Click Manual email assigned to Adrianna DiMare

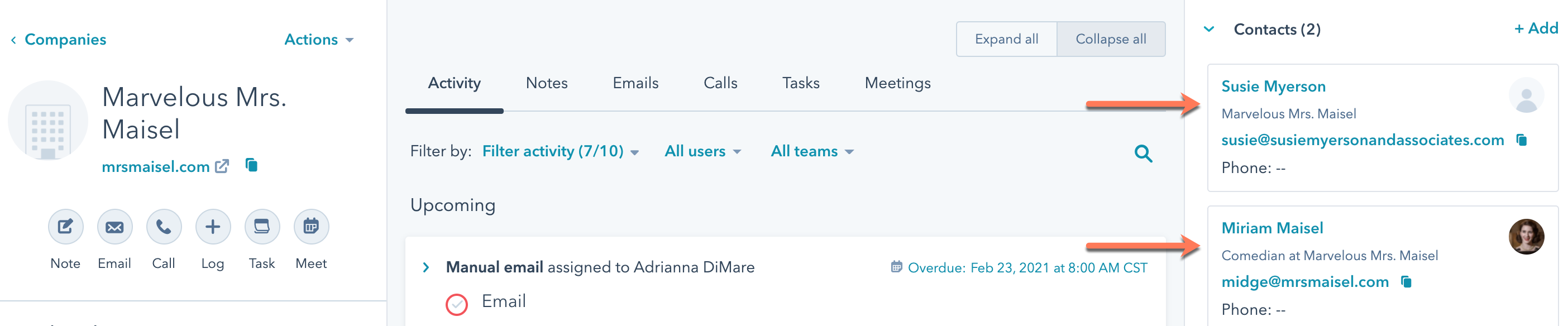tap(600, 267)
